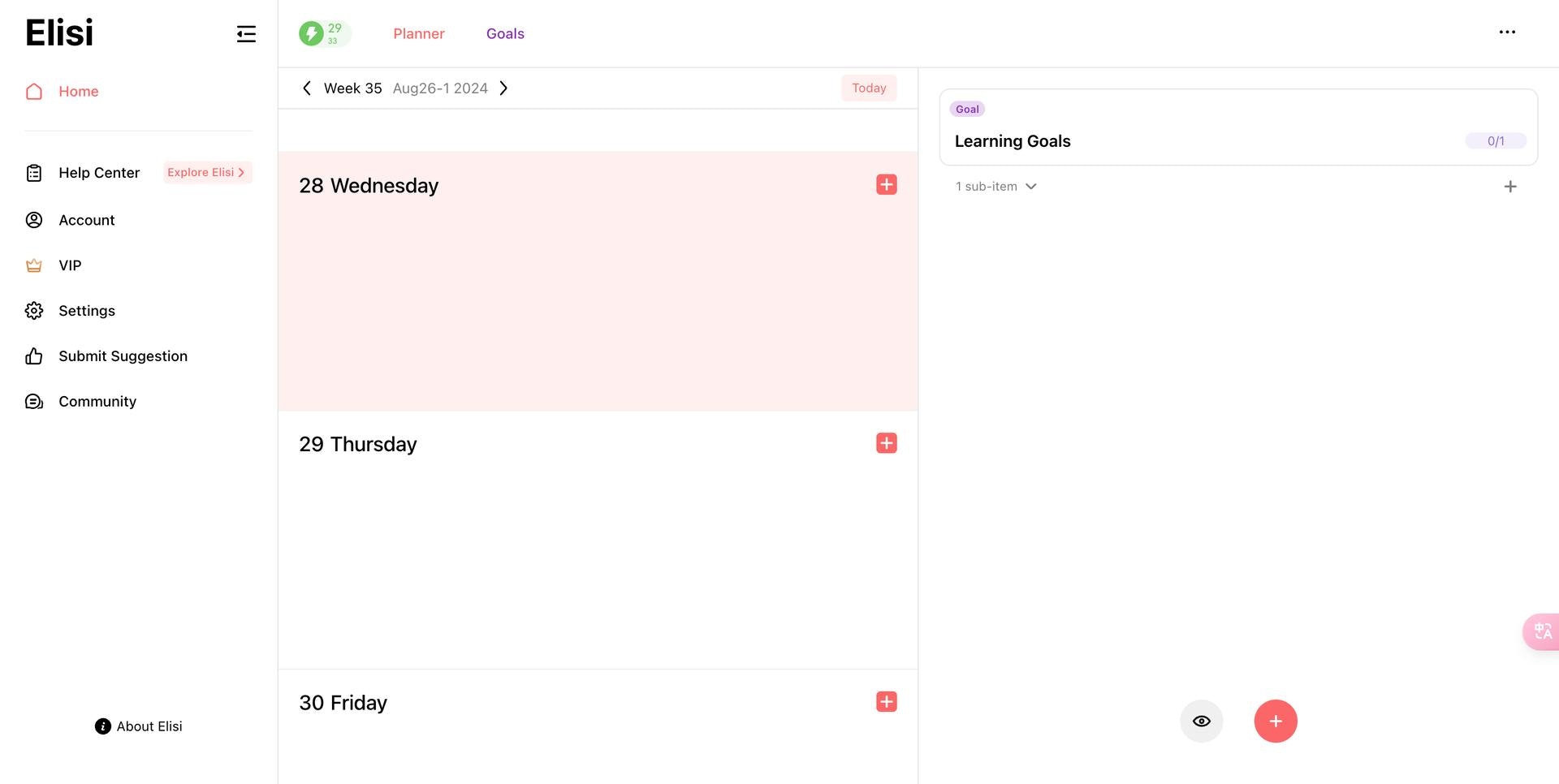
Task: Open the Community page
Action: [97, 402]
